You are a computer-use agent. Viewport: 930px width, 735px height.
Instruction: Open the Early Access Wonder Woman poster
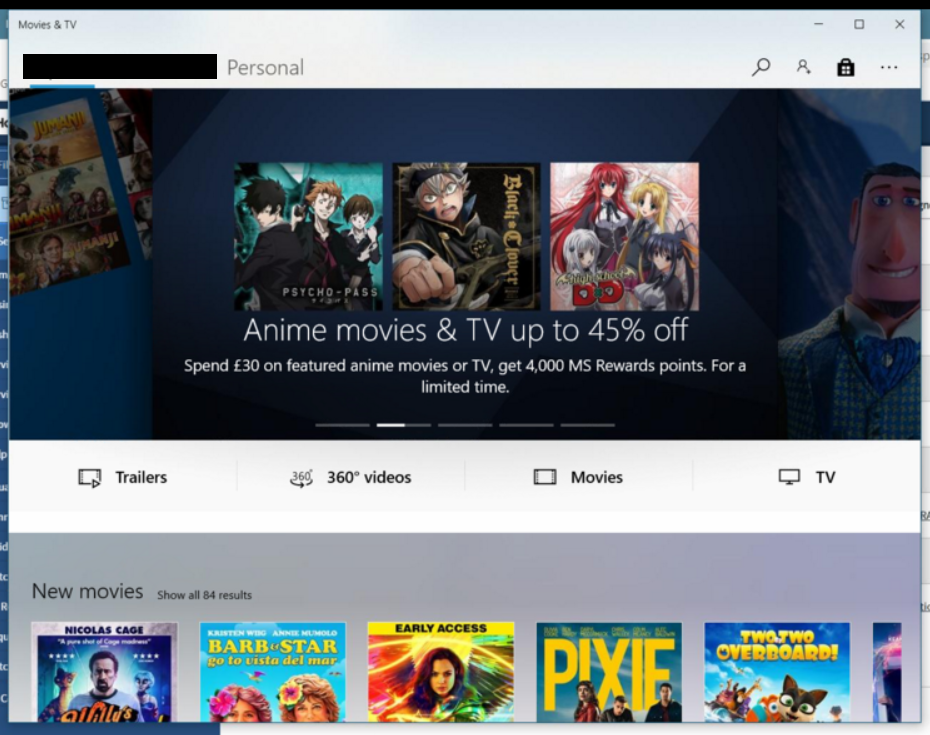click(x=441, y=672)
